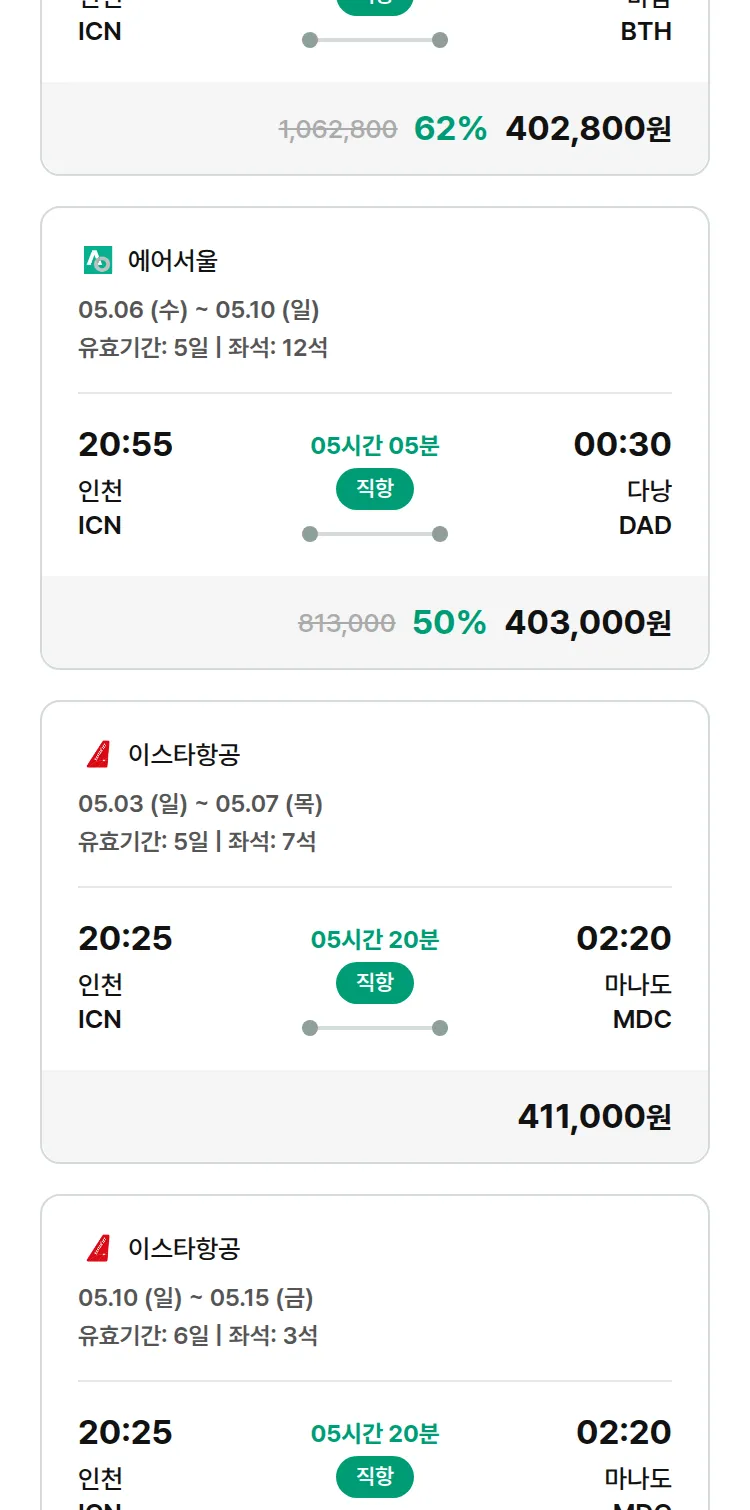
Task: Click the DAD destination airport code
Action: click(645, 526)
